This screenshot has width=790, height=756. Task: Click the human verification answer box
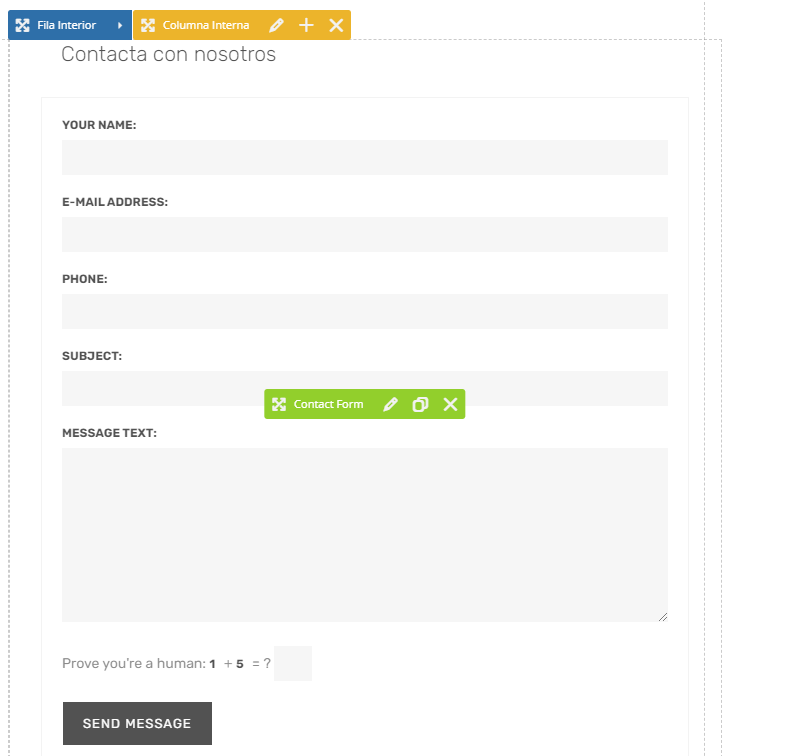click(x=293, y=663)
